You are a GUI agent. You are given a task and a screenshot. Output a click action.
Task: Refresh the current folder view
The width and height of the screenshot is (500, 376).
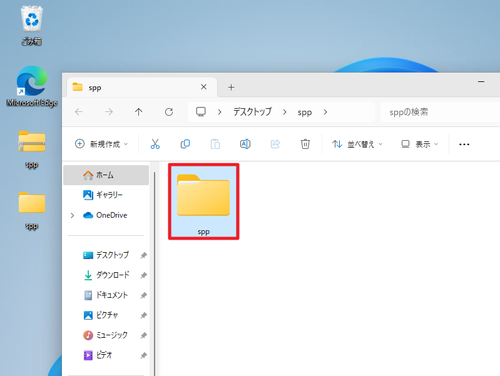pyautogui.click(x=169, y=112)
